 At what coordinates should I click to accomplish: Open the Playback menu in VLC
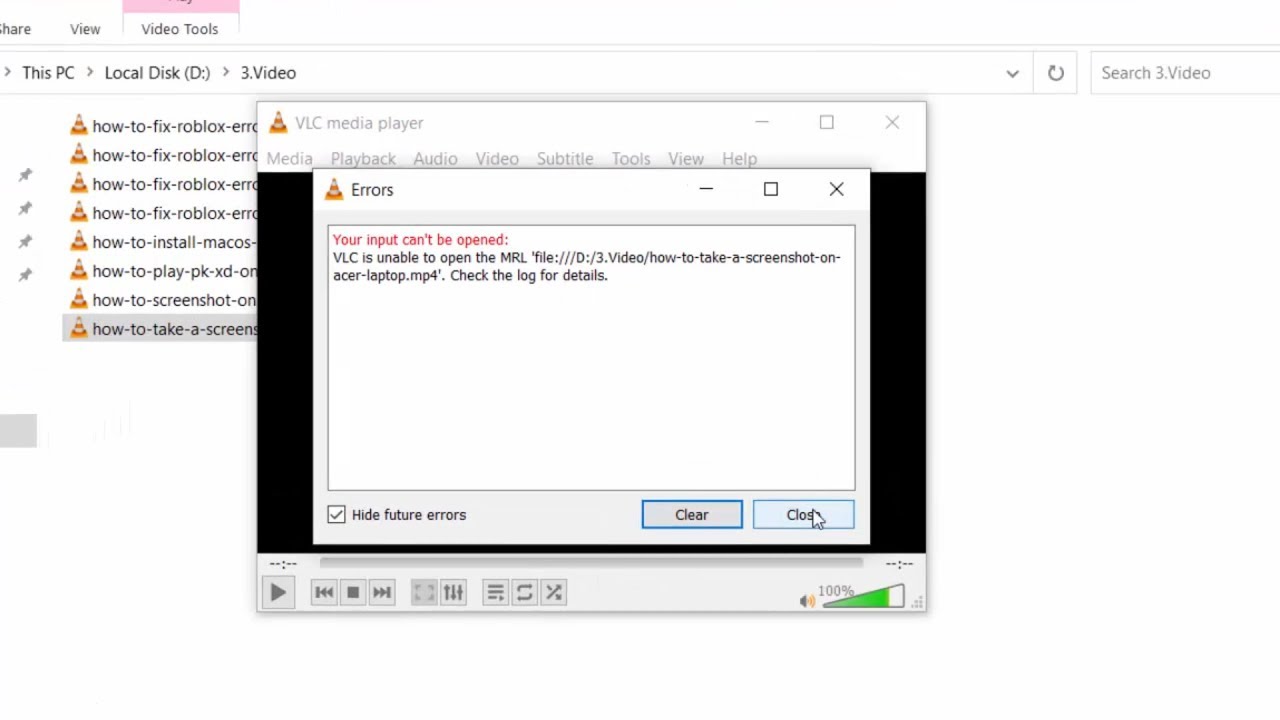(x=363, y=159)
